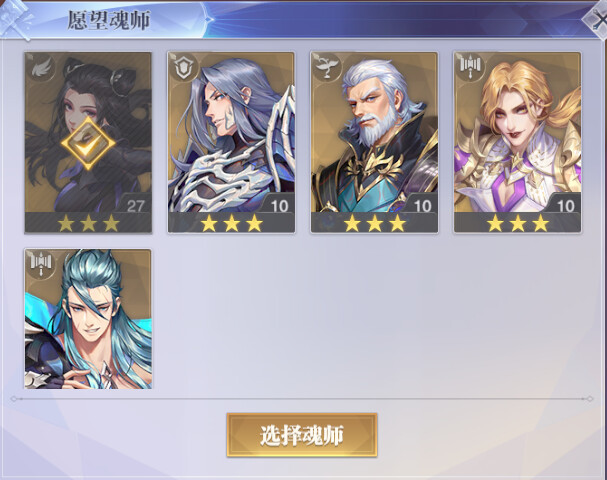Click the 27 badge on black-haired card

[x=135, y=206]
